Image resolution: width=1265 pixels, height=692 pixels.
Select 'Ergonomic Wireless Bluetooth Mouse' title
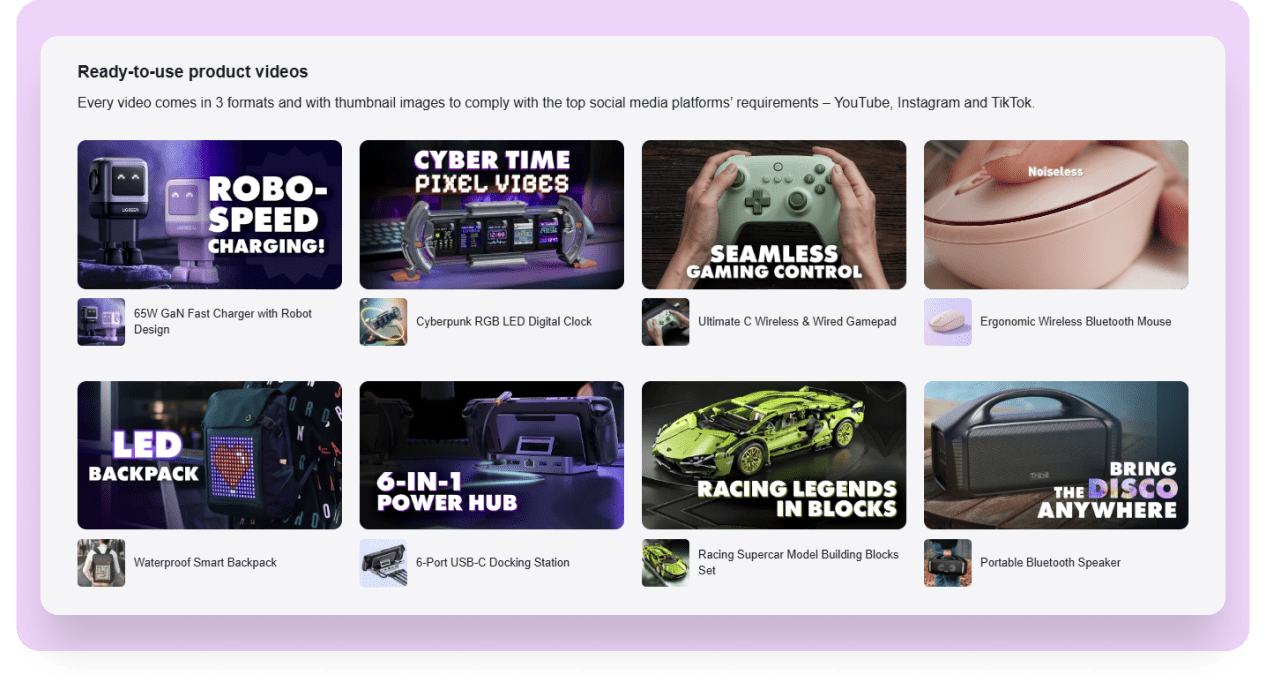(1075, 322)
